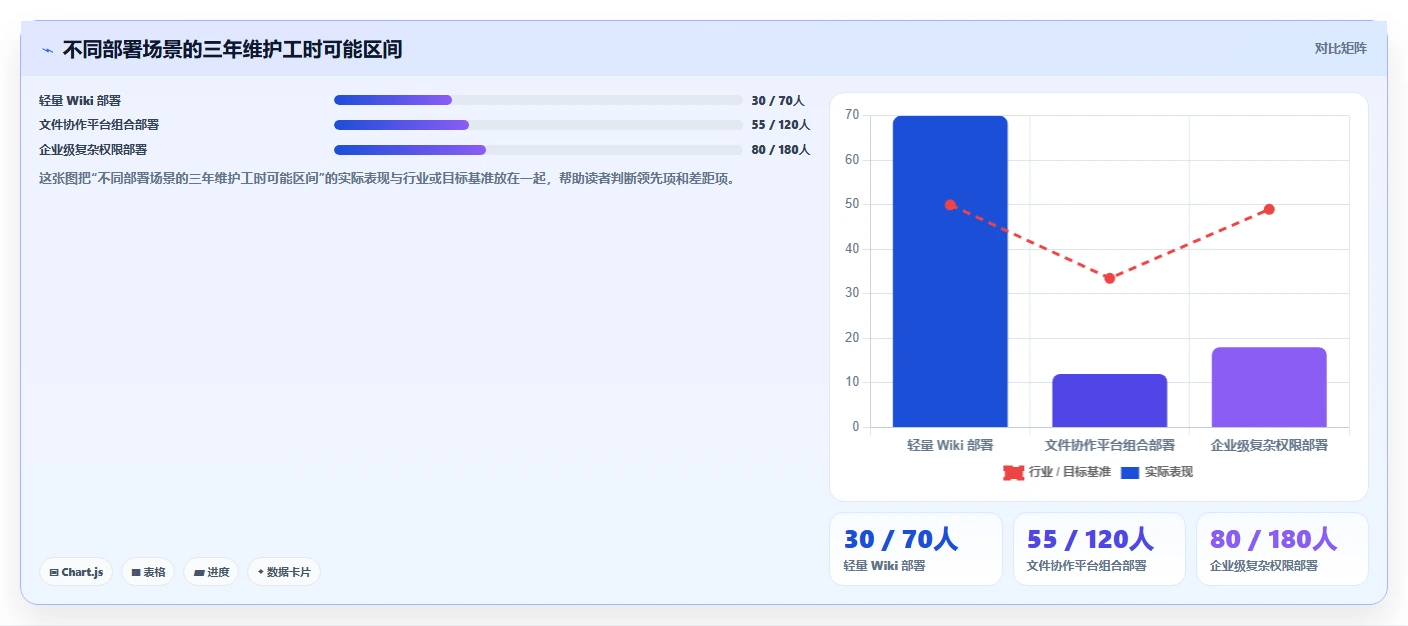Screen dimensions: 1408x626
Task: Open the 30 / 70人 data card
Action: coord(915,549)
